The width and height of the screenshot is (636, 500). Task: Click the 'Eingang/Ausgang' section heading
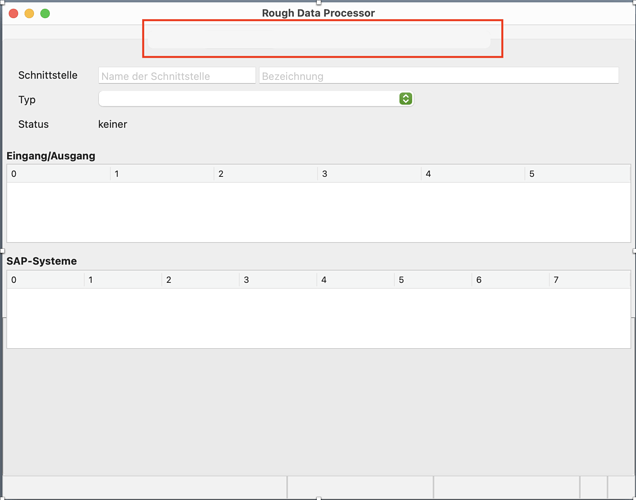pos(51,156)
